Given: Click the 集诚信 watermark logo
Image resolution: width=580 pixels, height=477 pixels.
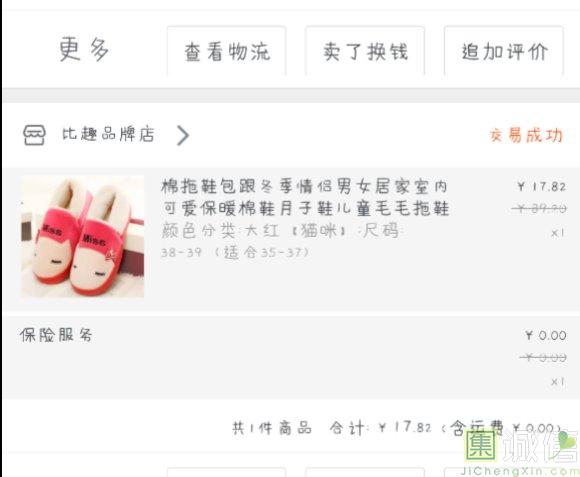Looking at the screenshot, I should tap(522, 447).
